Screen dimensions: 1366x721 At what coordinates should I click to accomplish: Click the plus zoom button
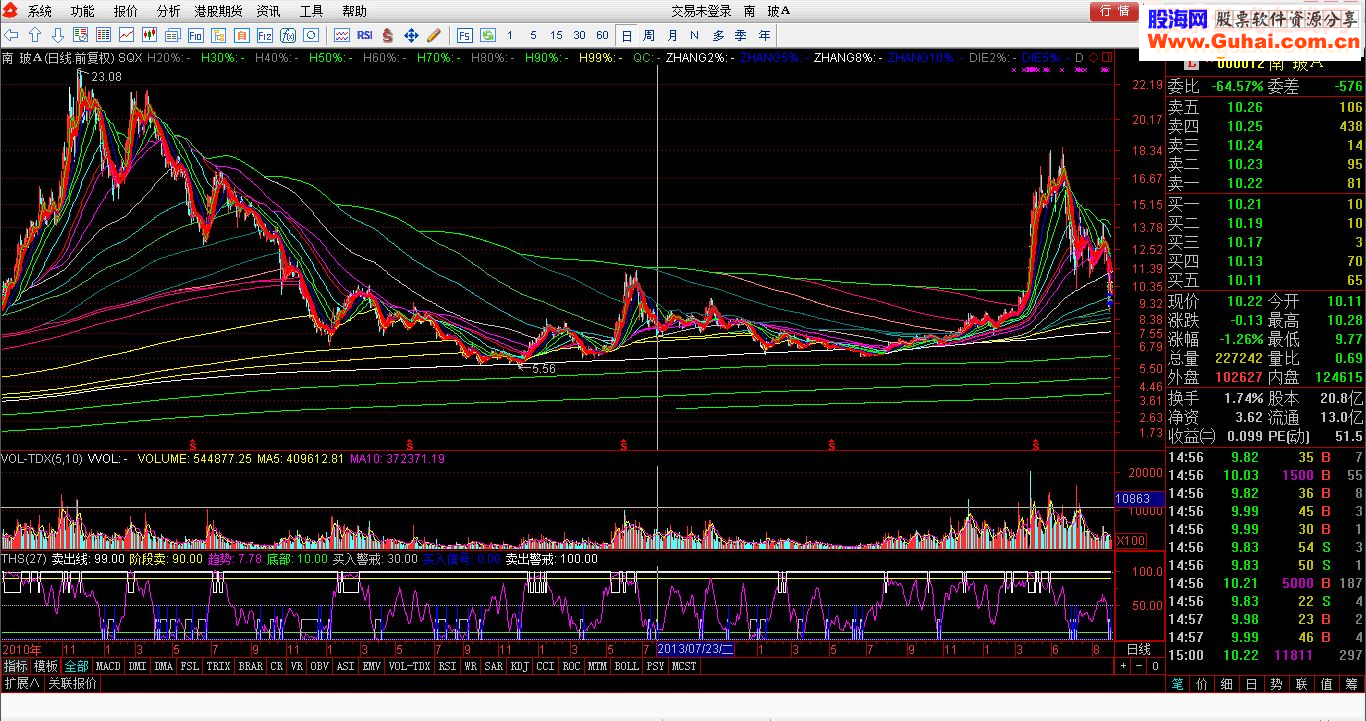coord(1123,666)
